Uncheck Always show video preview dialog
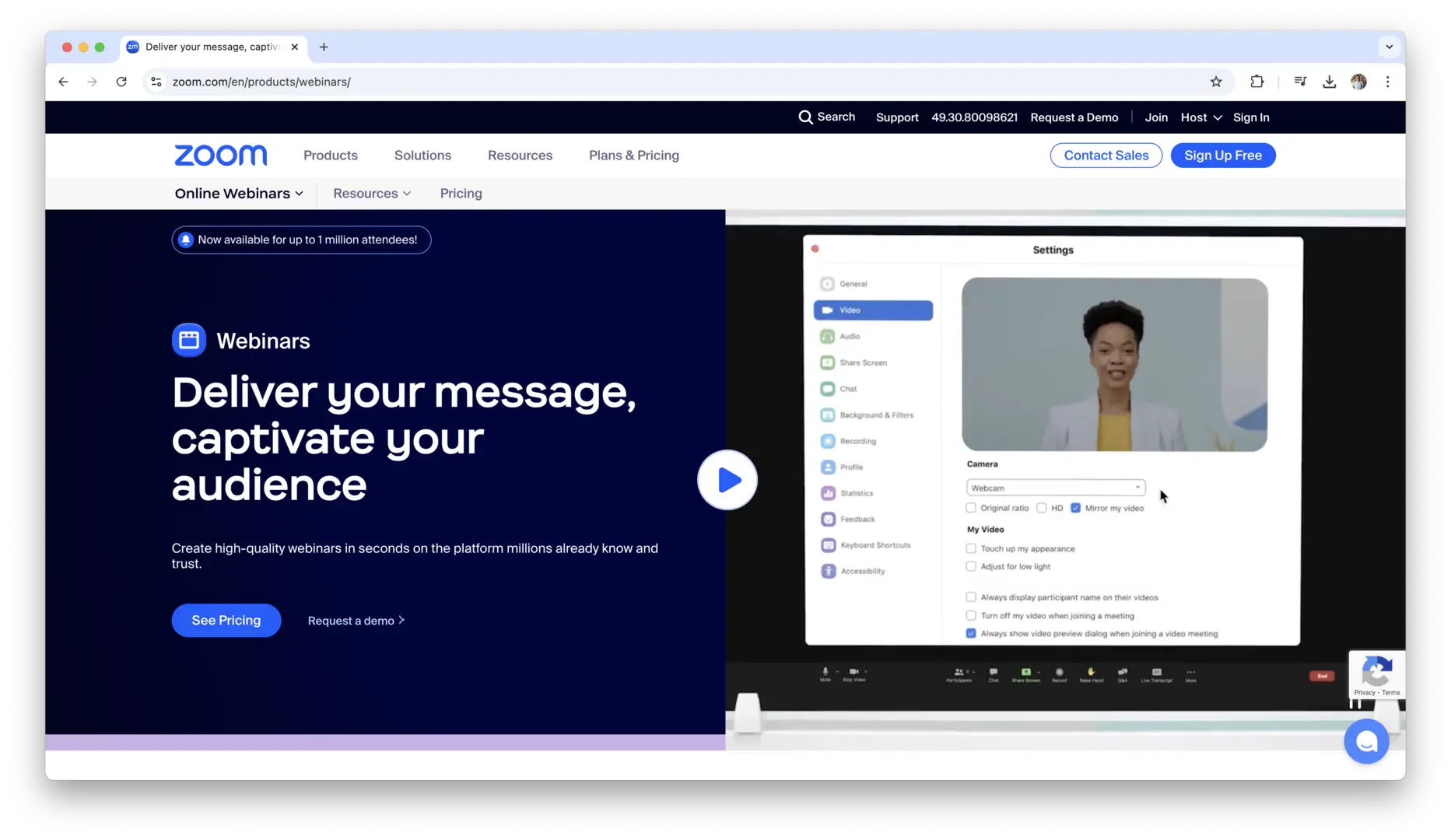 coord(971,633)
